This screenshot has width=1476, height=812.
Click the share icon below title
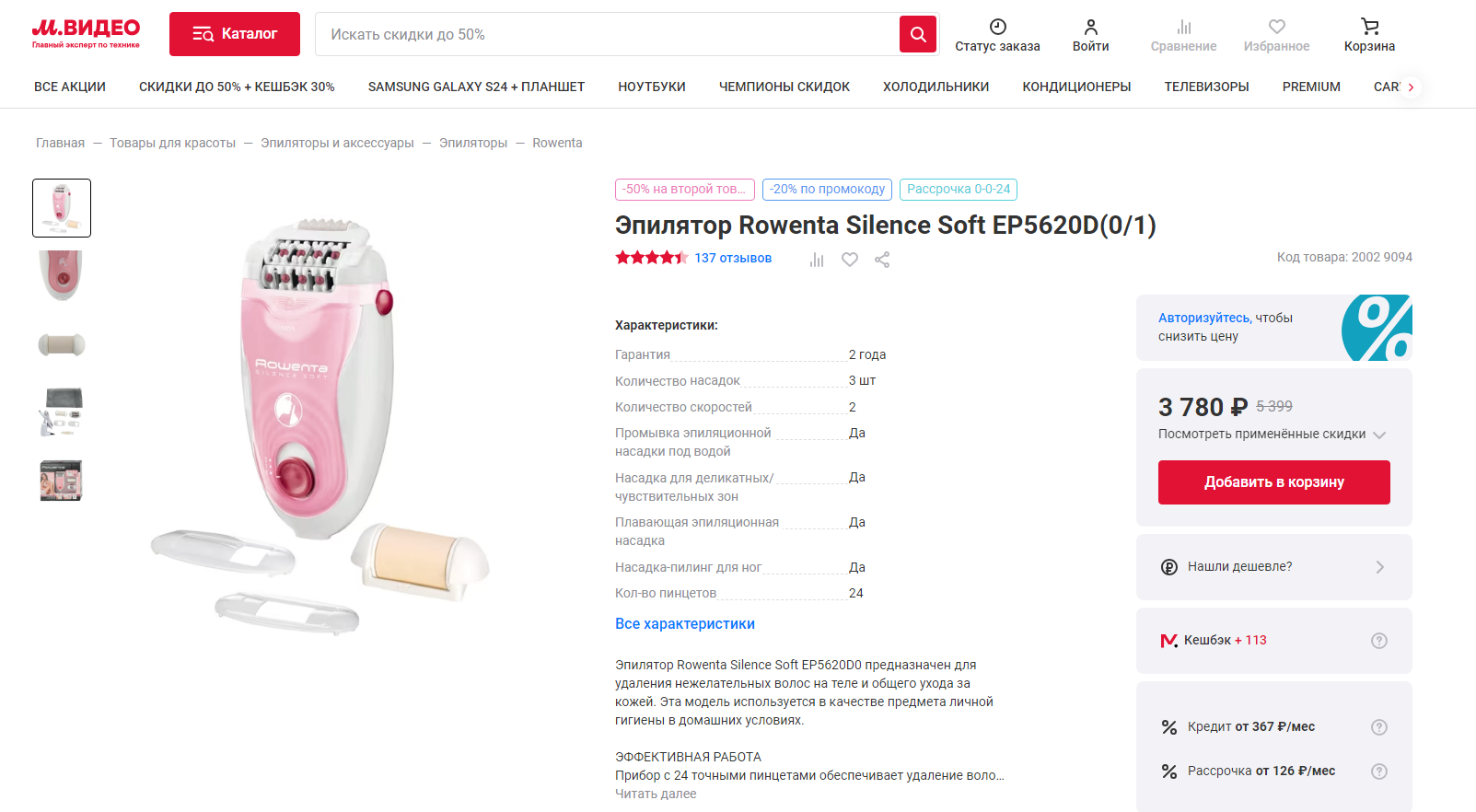point(882,260)
